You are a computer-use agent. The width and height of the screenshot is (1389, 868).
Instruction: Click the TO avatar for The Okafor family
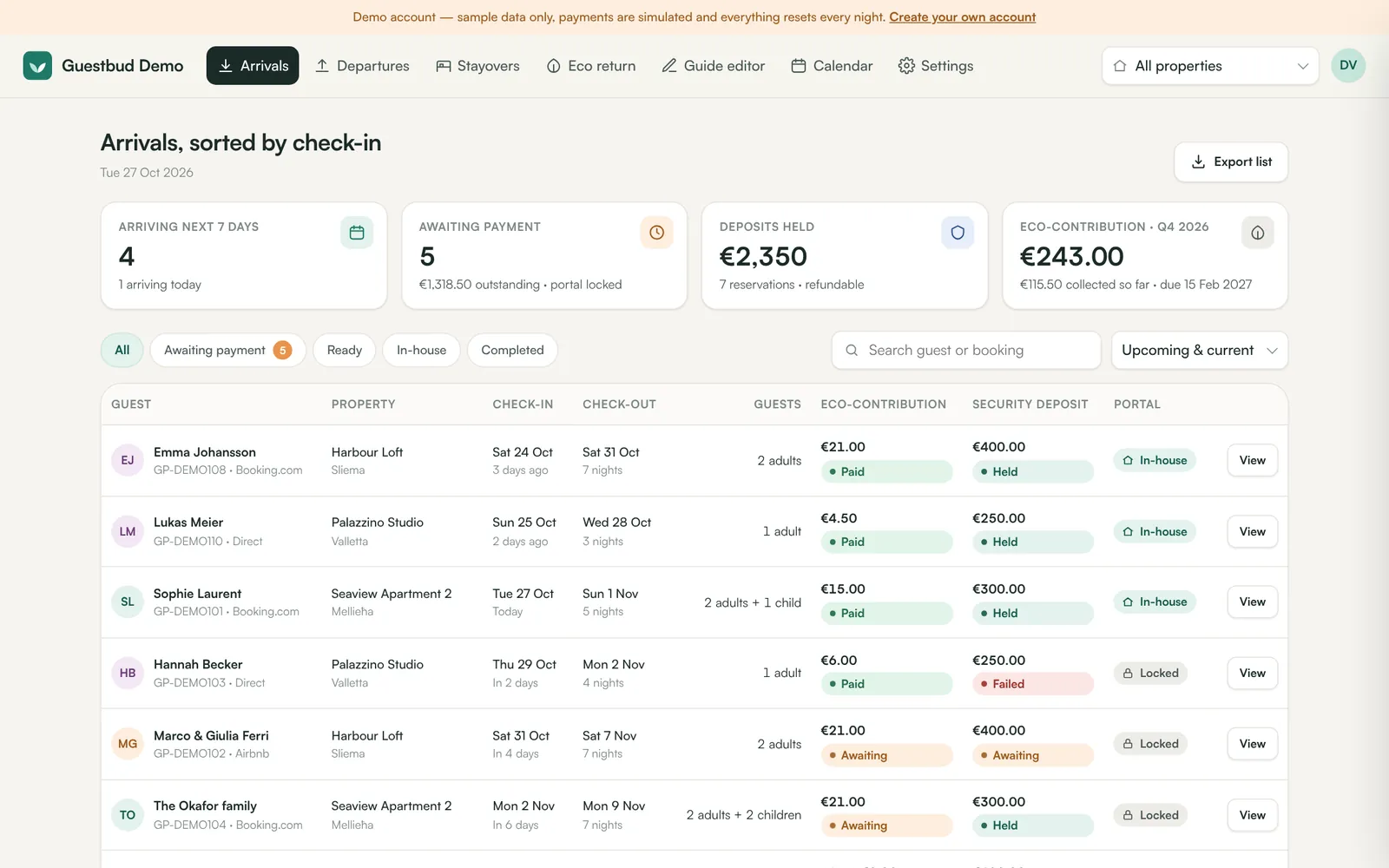tap(128, 815)
